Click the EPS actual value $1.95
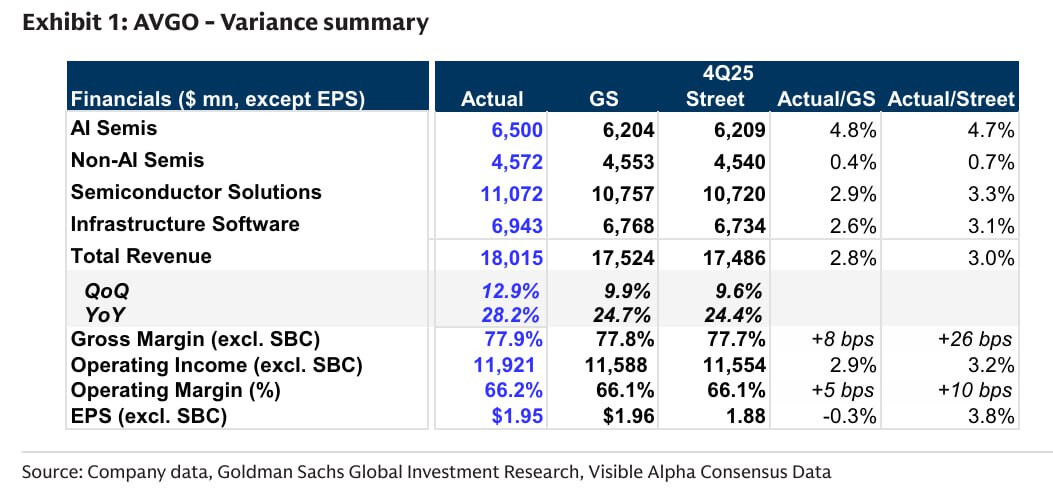 pyautogui.click(x=519, y=415)
